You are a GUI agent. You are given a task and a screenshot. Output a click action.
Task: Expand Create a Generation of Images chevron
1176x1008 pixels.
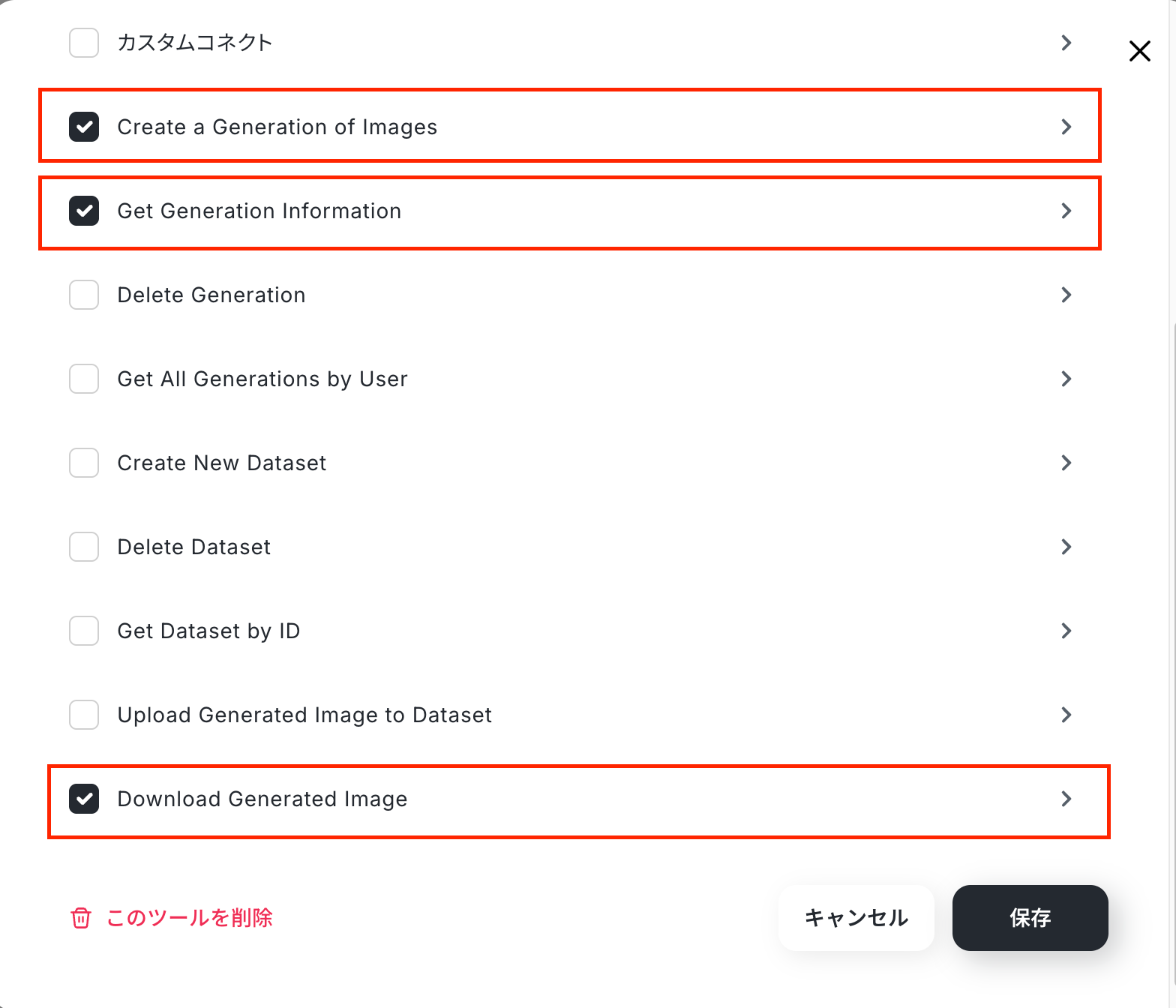tap(1066, 127)
